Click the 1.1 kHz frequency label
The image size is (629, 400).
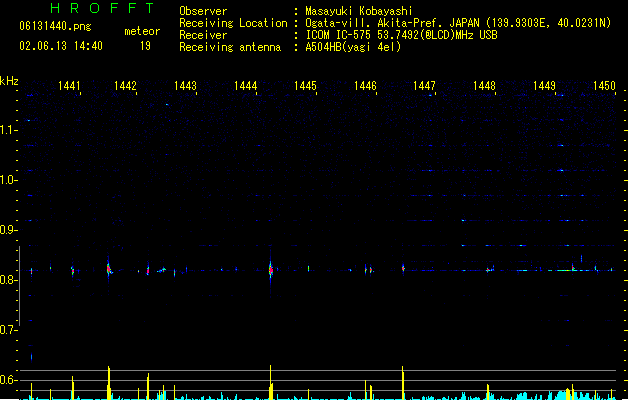click(8, 130)
